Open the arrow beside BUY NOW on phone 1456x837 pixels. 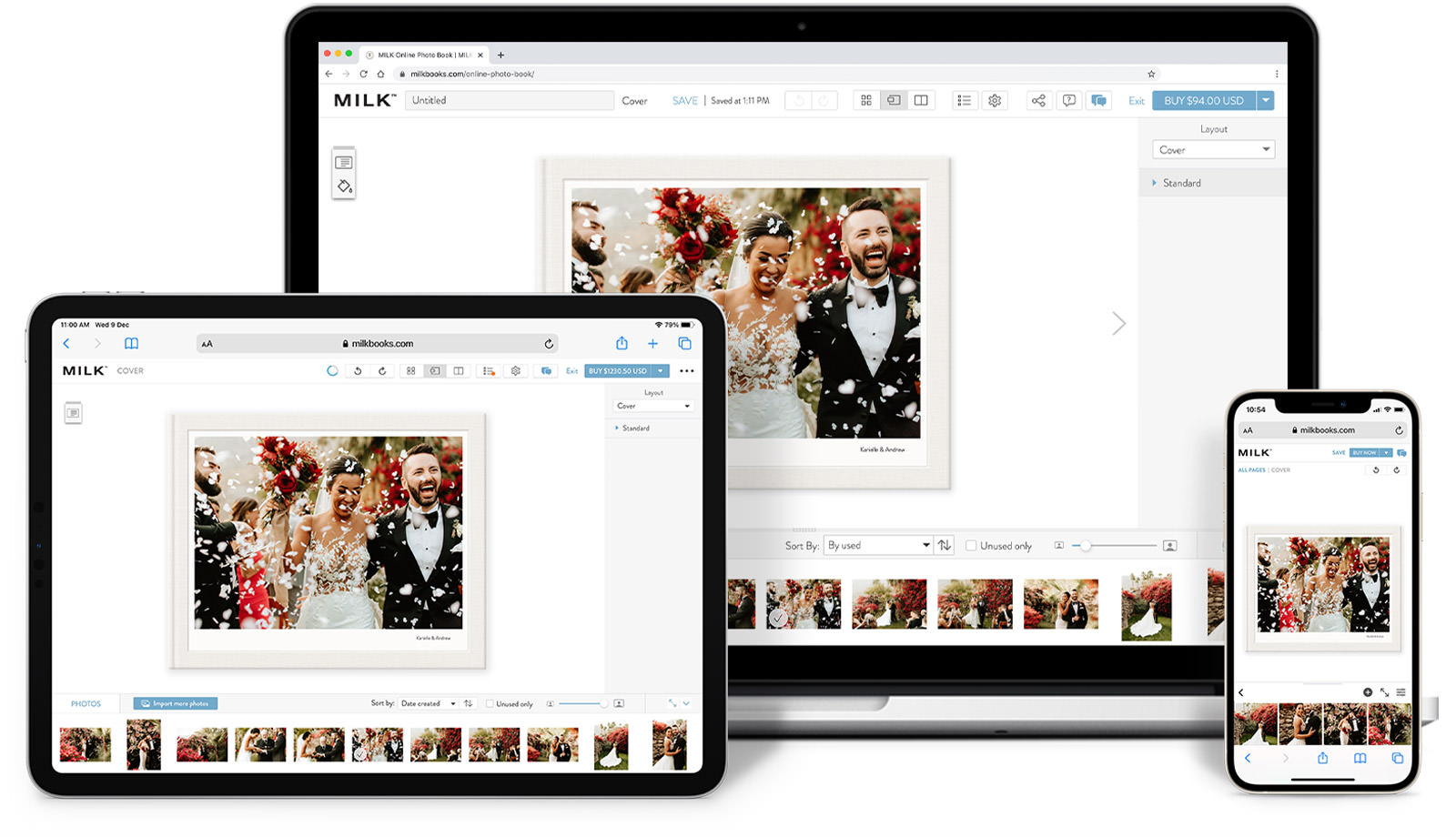1386,452
